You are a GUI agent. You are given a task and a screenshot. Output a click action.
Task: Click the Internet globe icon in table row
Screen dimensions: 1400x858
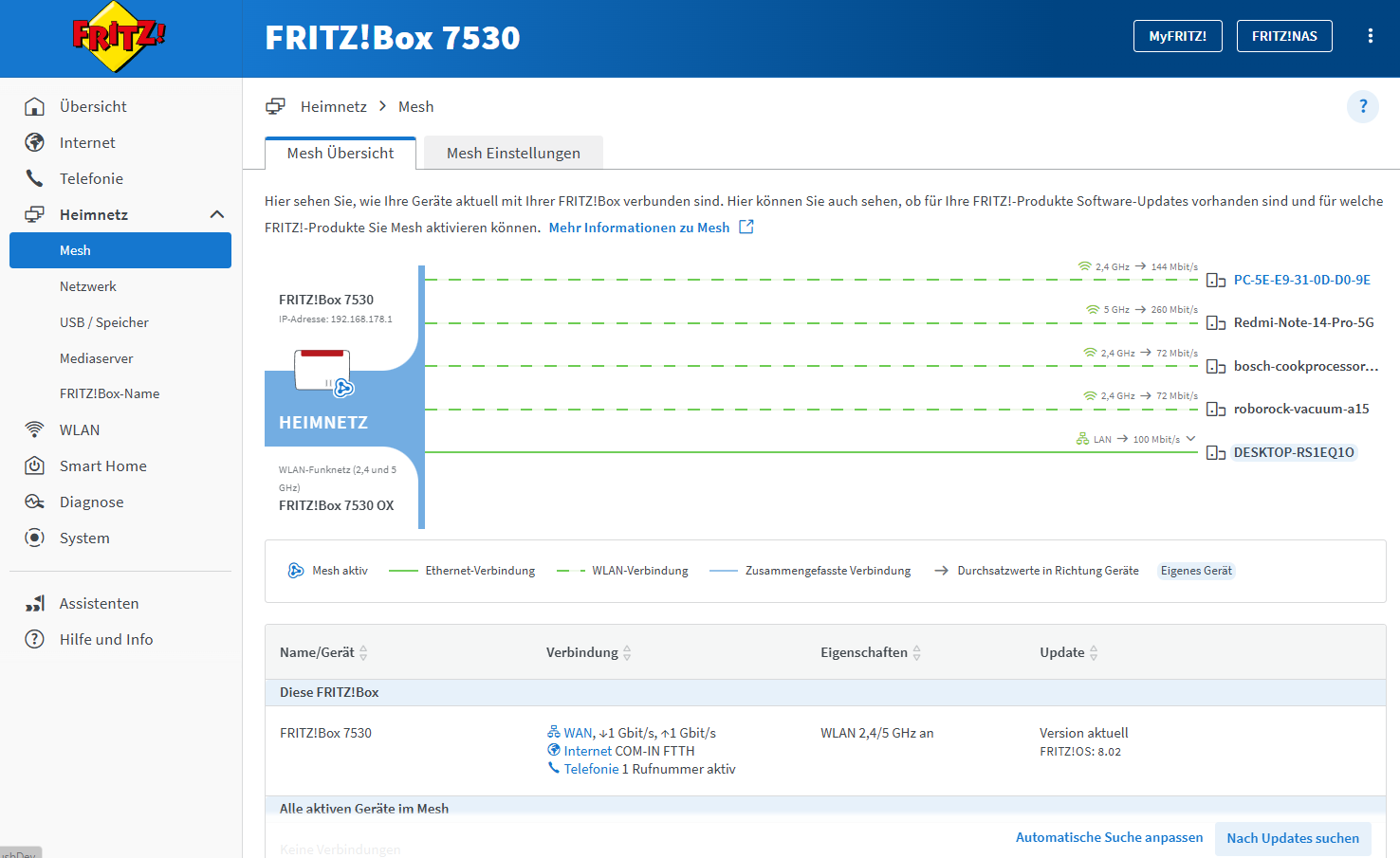click(x=554, y=750)
